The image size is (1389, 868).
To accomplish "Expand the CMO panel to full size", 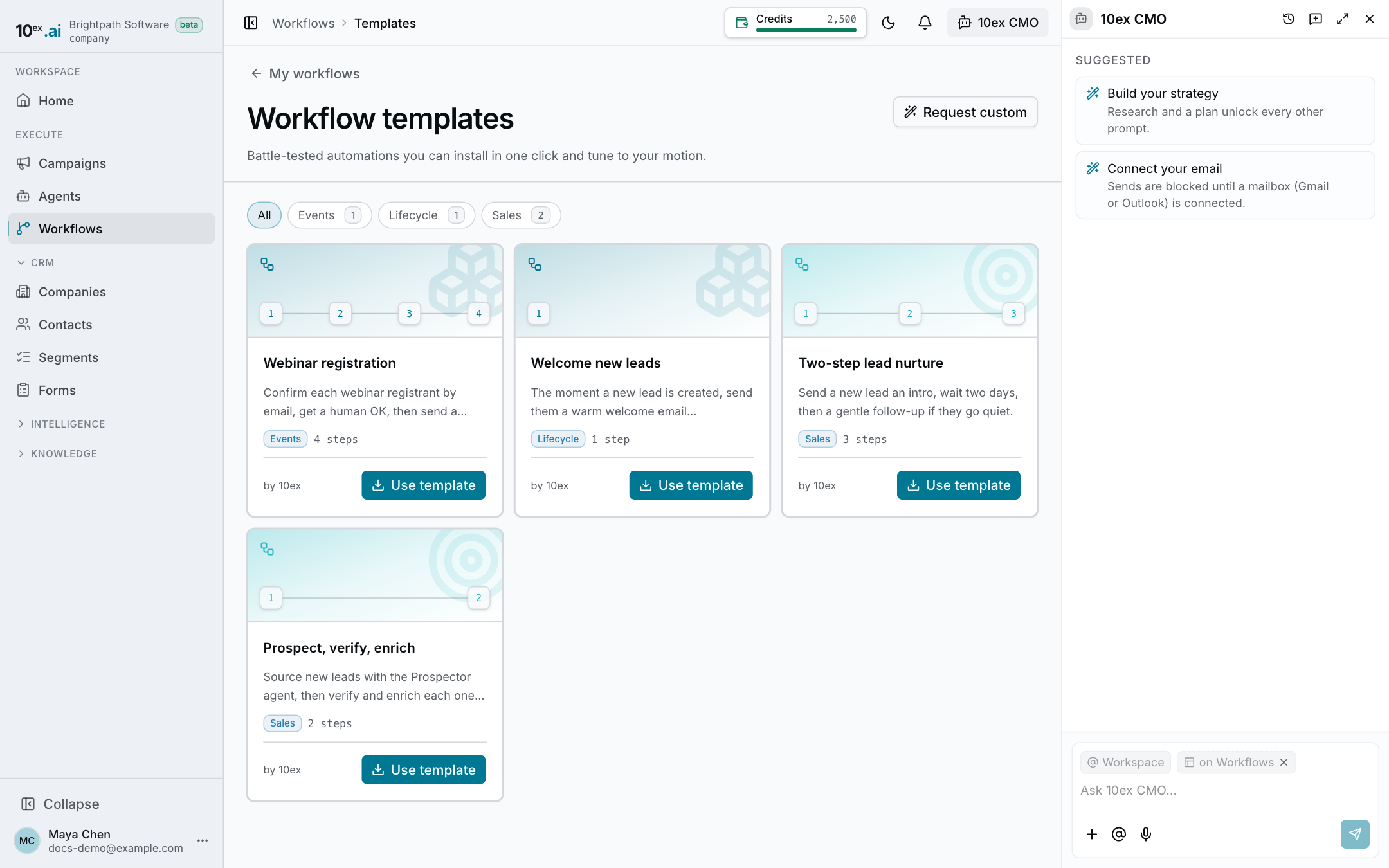I will [x=1342, y=19].
